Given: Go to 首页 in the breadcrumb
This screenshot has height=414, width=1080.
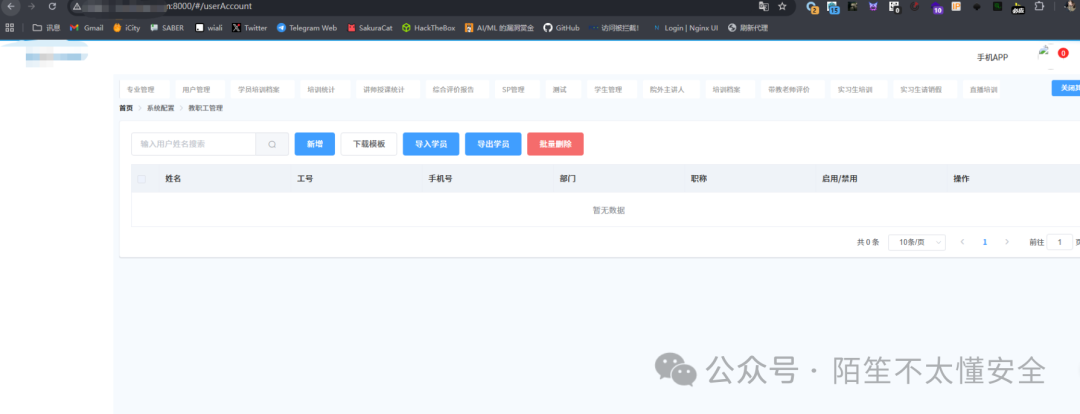Looking at the screenshot, I should pos(126,108).
